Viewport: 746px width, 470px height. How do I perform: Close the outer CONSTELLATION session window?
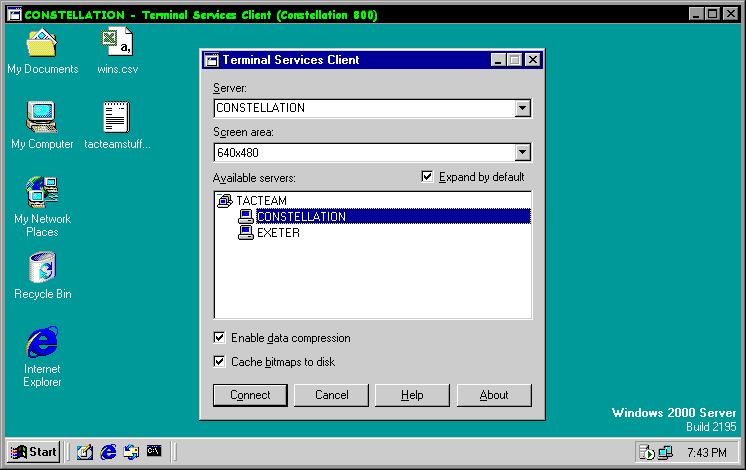click(730, 14)
